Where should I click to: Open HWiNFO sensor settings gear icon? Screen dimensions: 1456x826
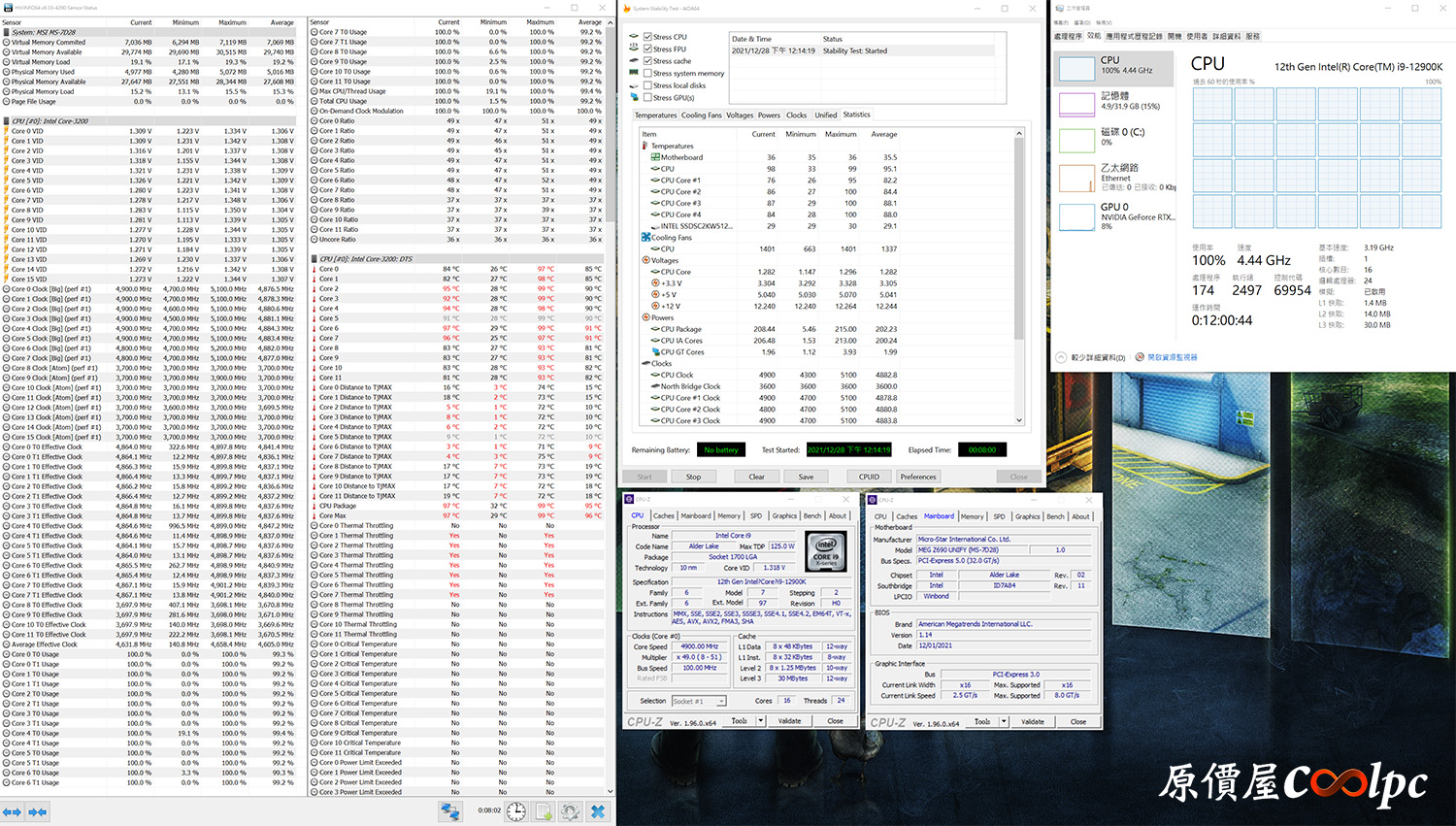tap(571, 810)
